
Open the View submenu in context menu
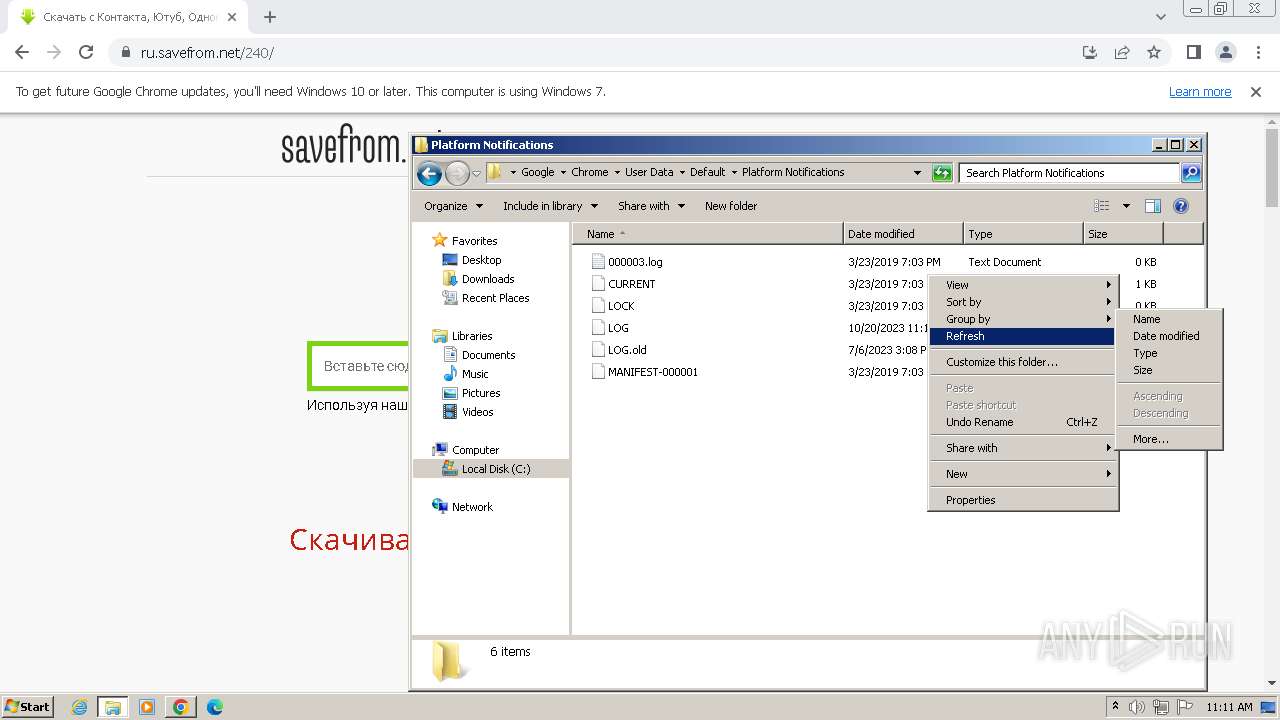1022,285
